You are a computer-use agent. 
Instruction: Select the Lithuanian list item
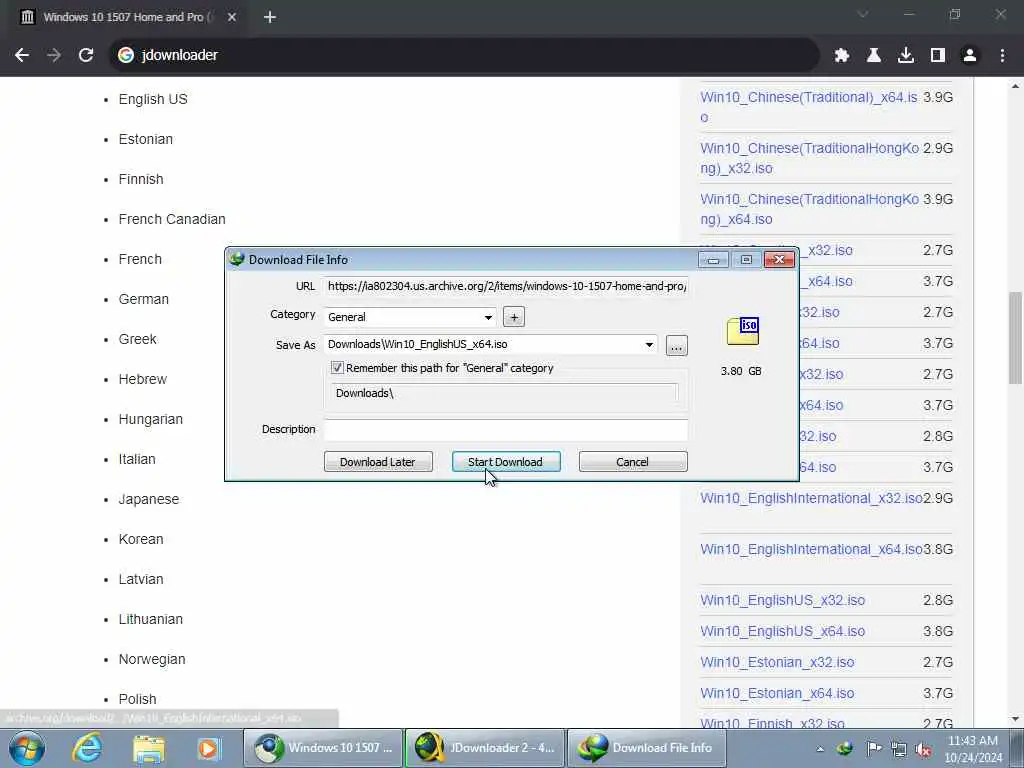[x=150, y=619]
